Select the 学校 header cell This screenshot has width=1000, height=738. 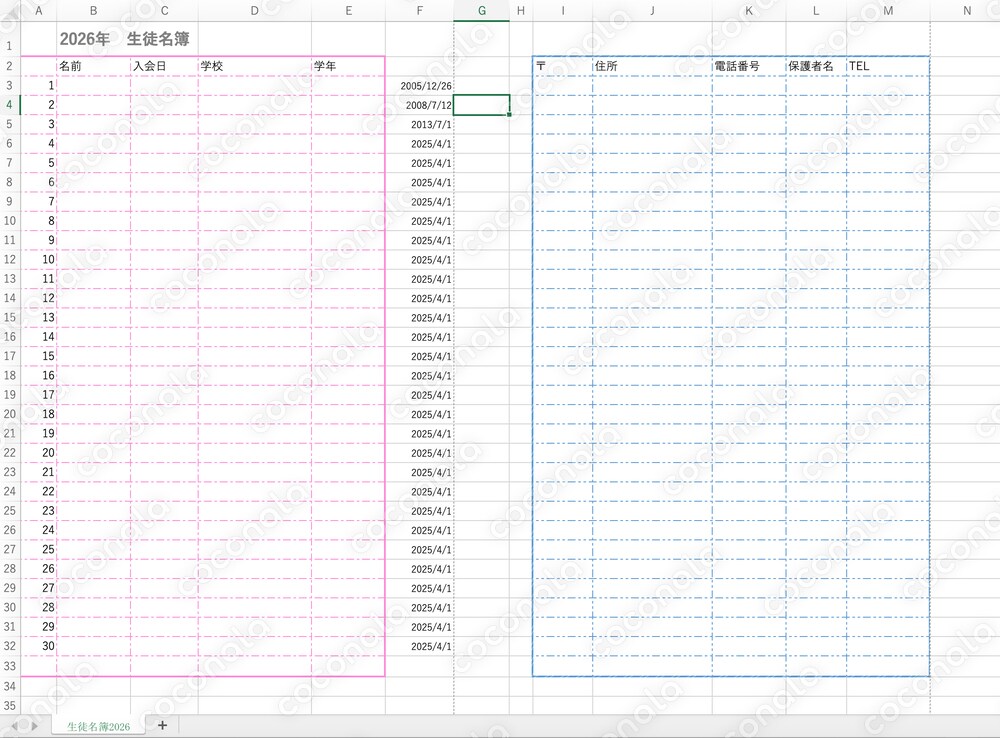point(254,66)
